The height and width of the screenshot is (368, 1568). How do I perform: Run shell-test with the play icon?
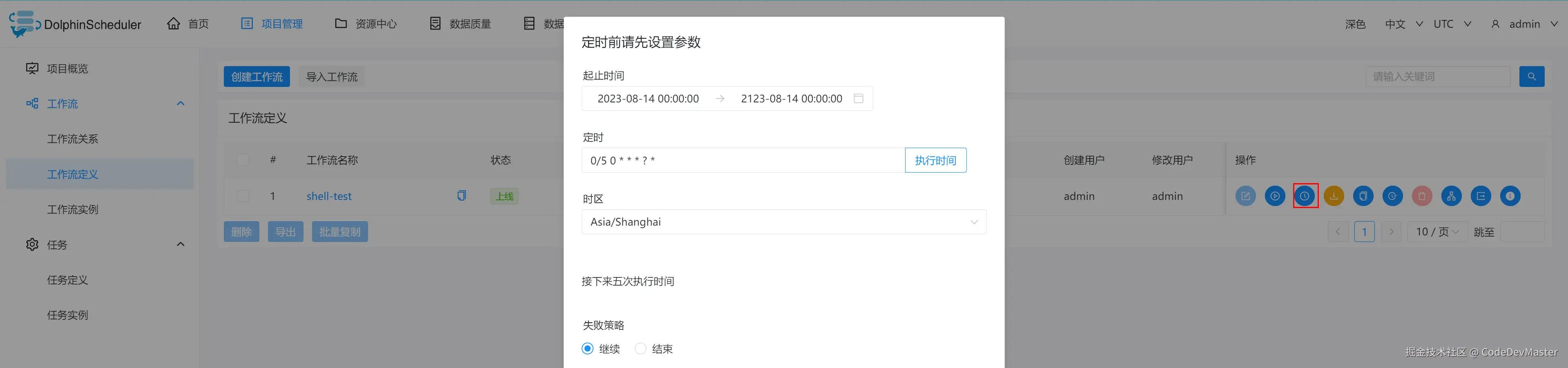[x=1275, y=196]
